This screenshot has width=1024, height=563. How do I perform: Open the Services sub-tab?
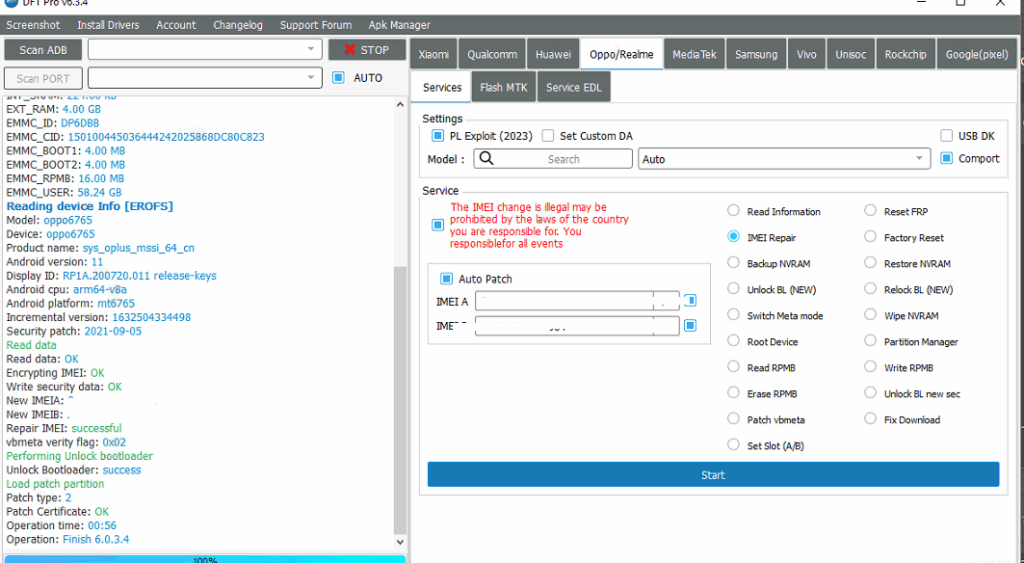[x=441, y=88]
